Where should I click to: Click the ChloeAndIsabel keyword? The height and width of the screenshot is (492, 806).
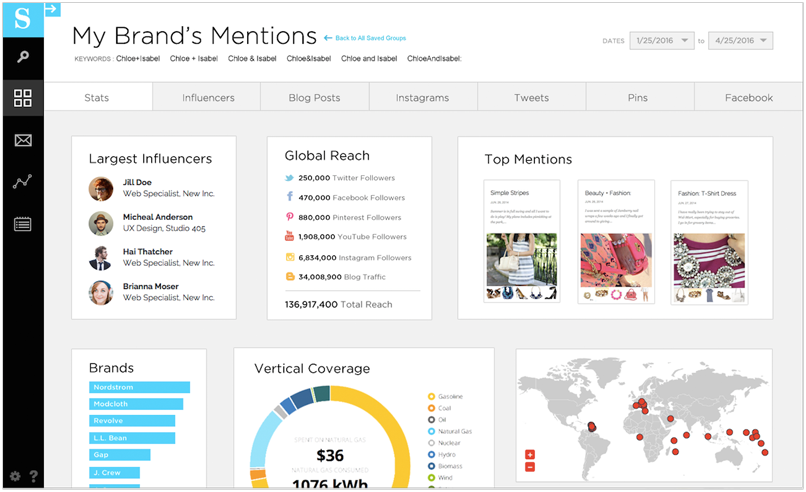[434, 59]
